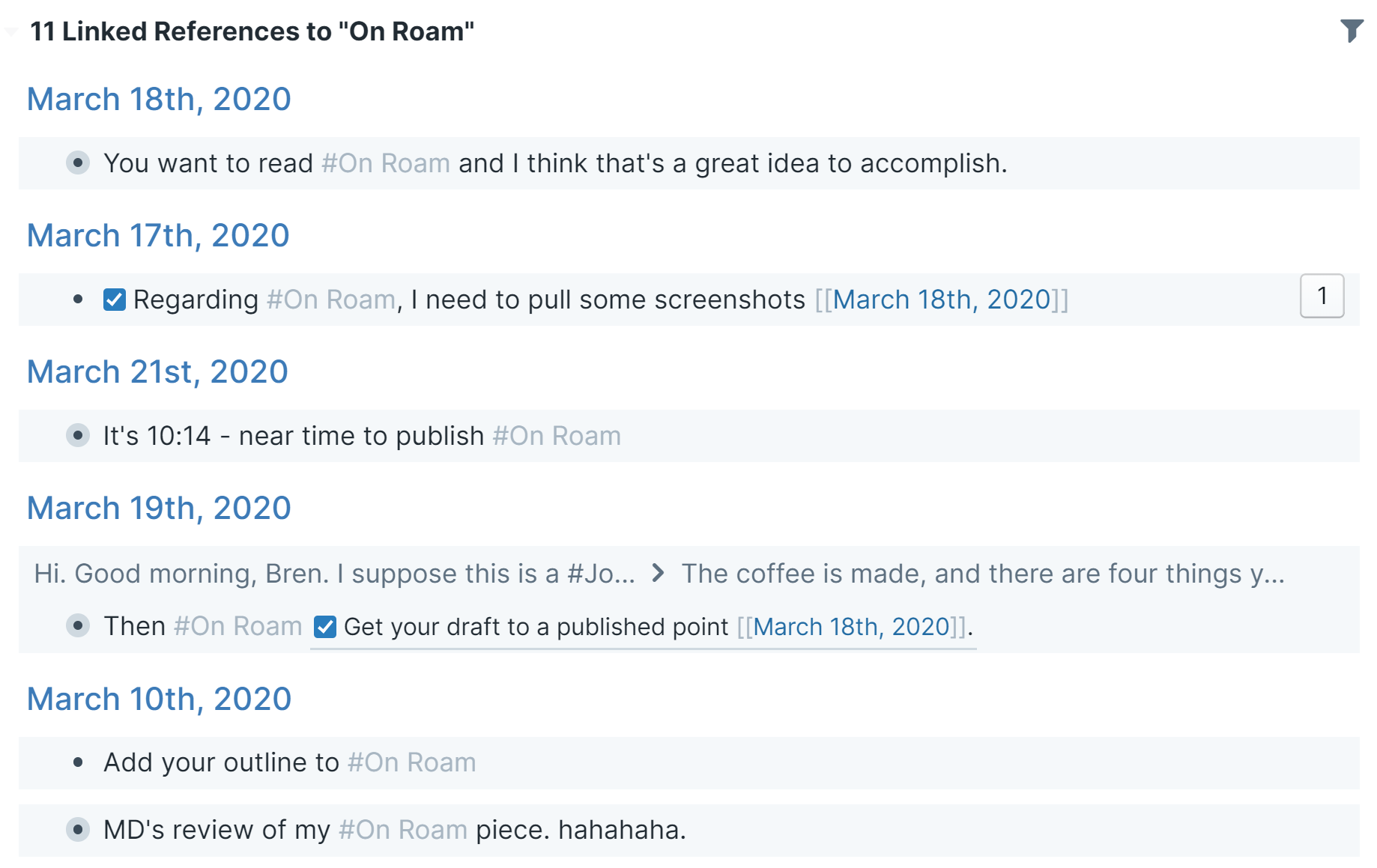Follow [[March 18th, 2020]] link after 'screenshots'

tap(942, 300)
